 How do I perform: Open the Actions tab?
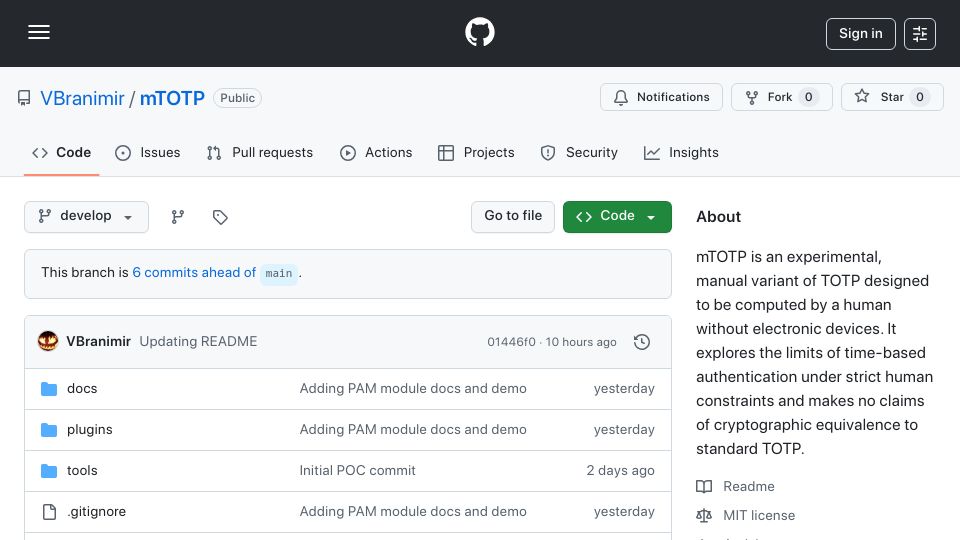pos(376,152)
